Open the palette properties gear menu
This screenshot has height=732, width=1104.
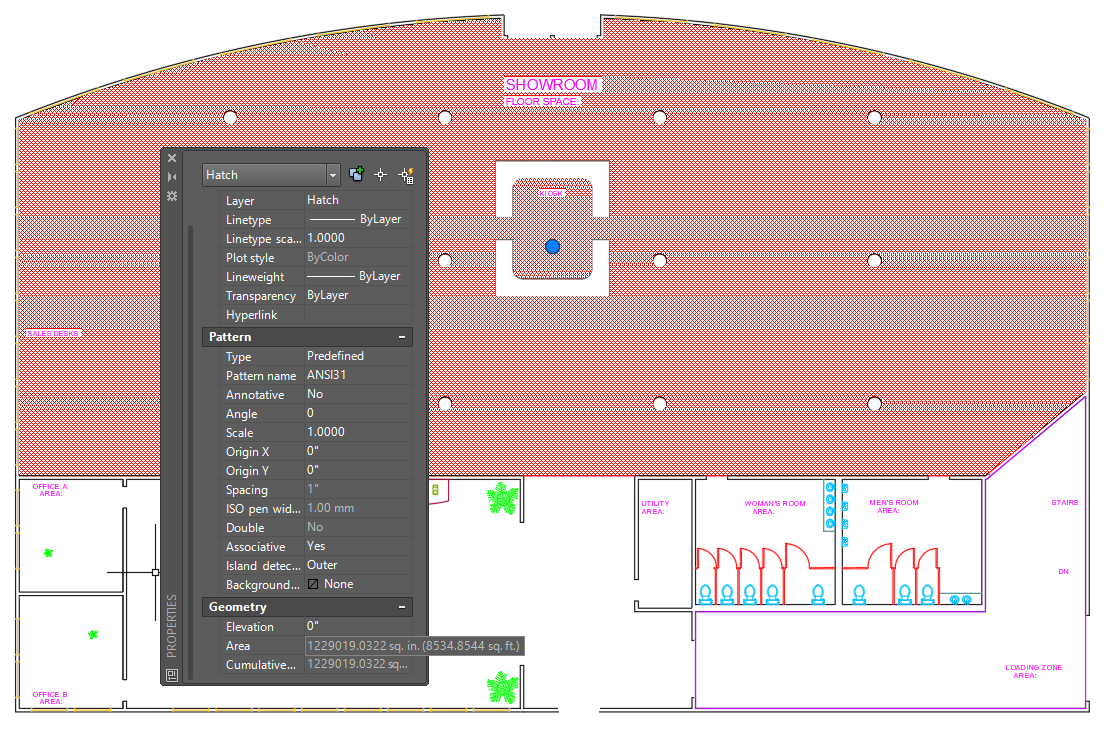tap(172, 196)
